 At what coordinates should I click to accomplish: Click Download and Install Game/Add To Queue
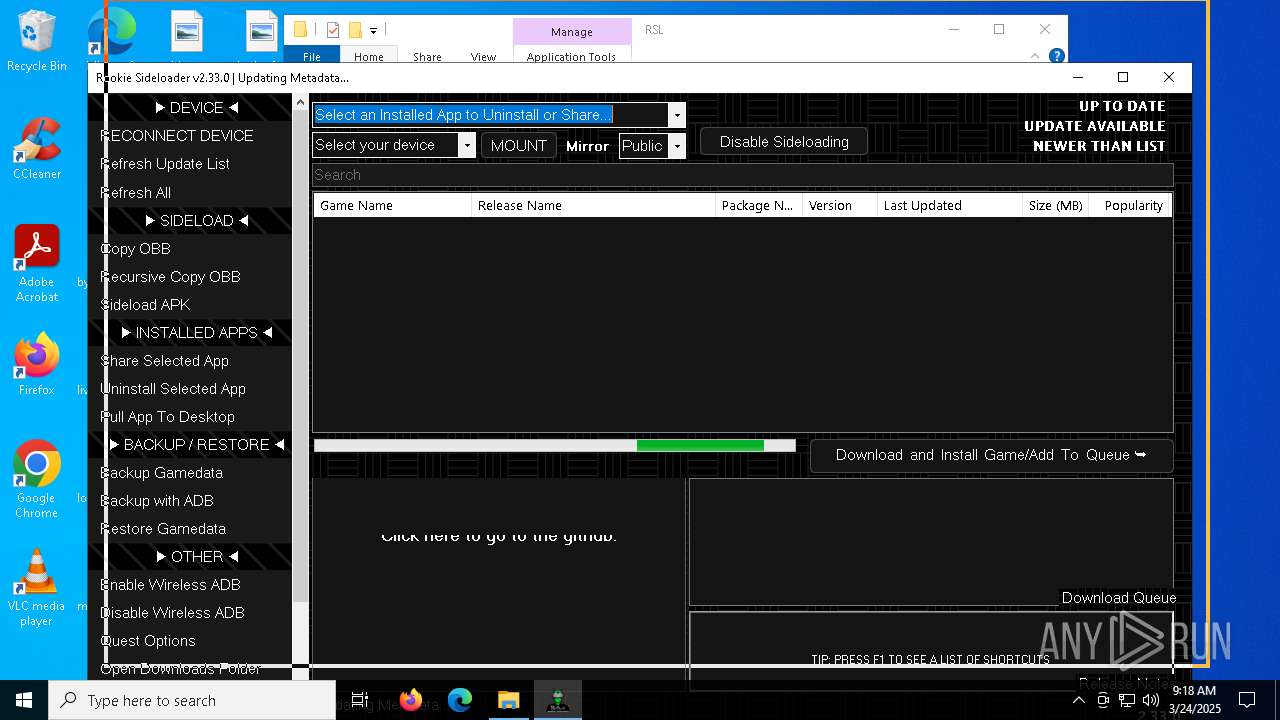[991, 455]
